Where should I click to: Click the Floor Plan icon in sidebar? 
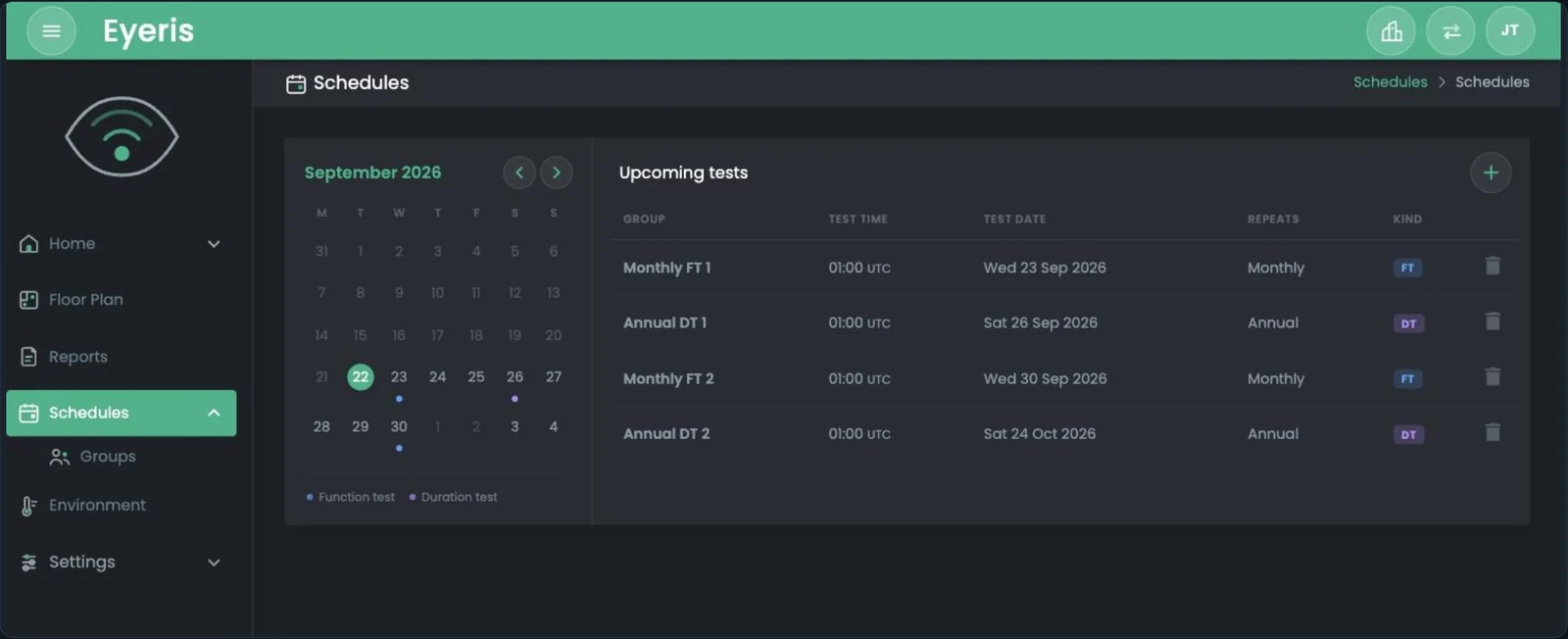click(29, 300)
